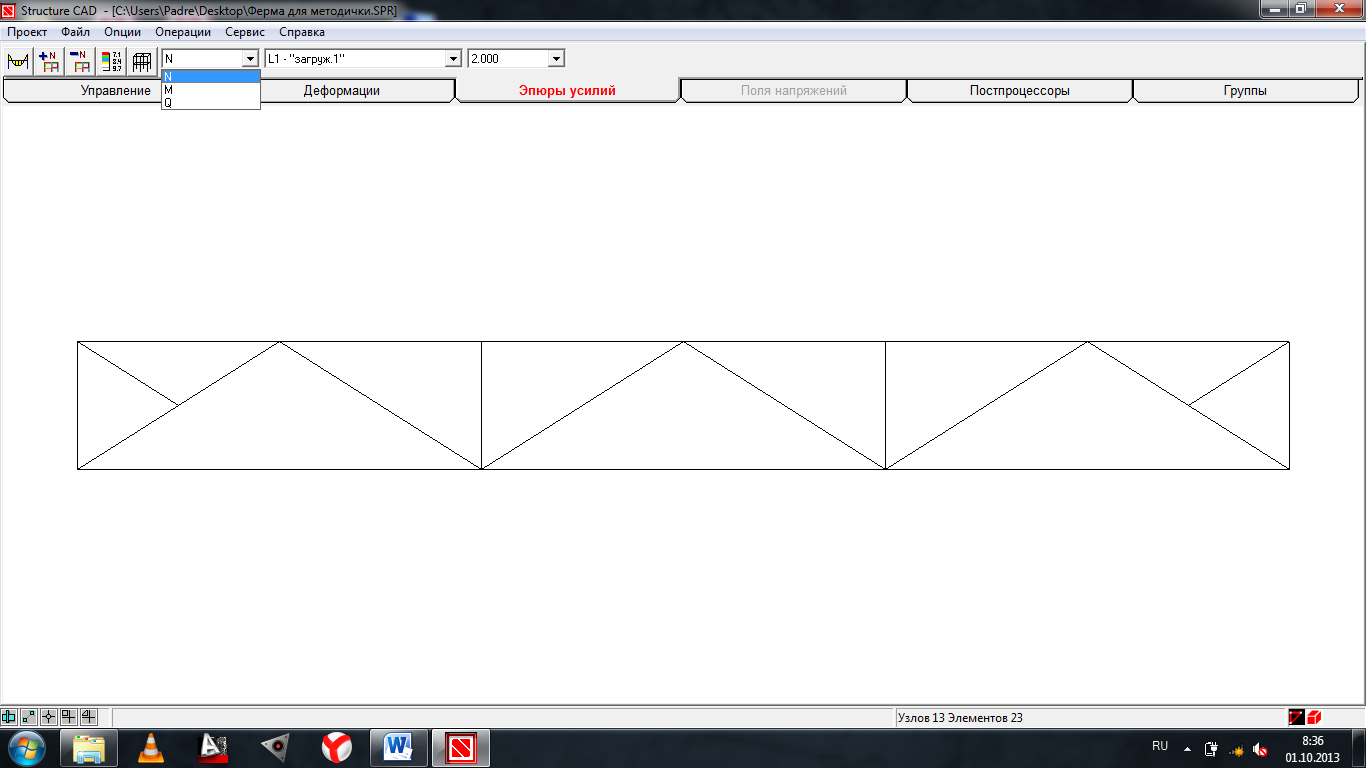Show hidden tray icons arrow
Screen dimensions: 1366x768
[x=1187, y=748]
